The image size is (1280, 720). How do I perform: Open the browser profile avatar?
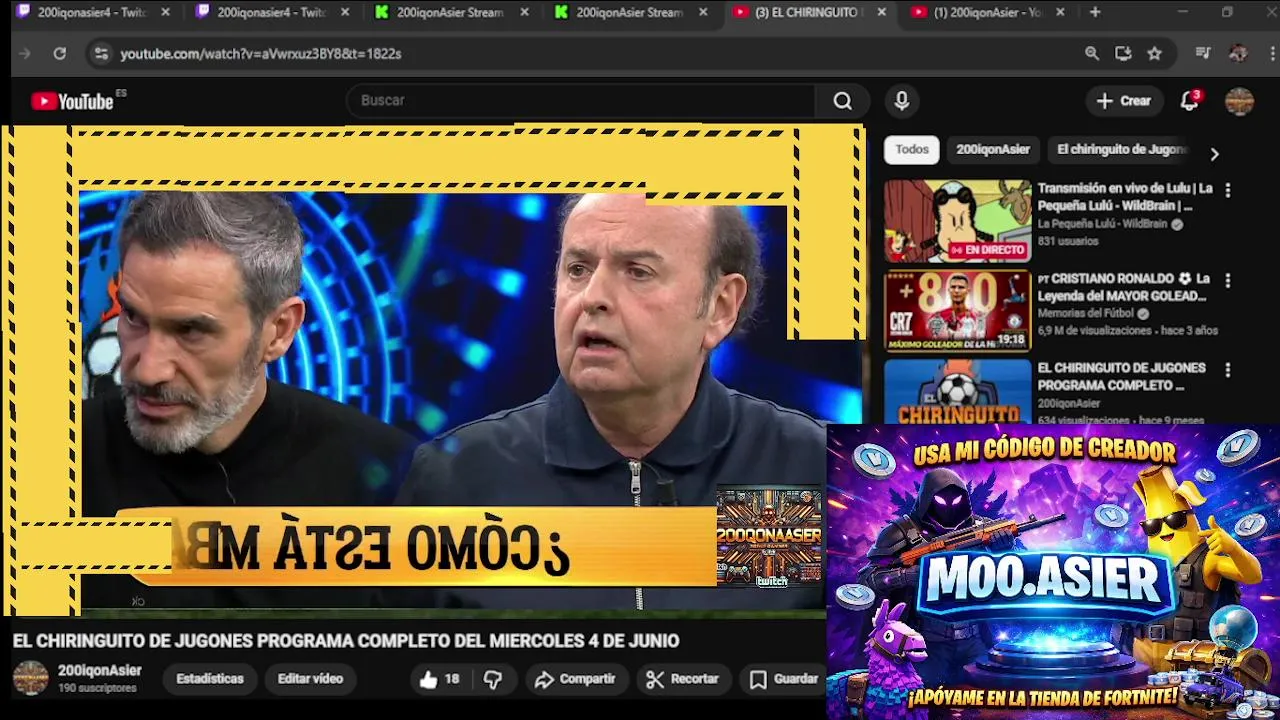point(1238,54)
